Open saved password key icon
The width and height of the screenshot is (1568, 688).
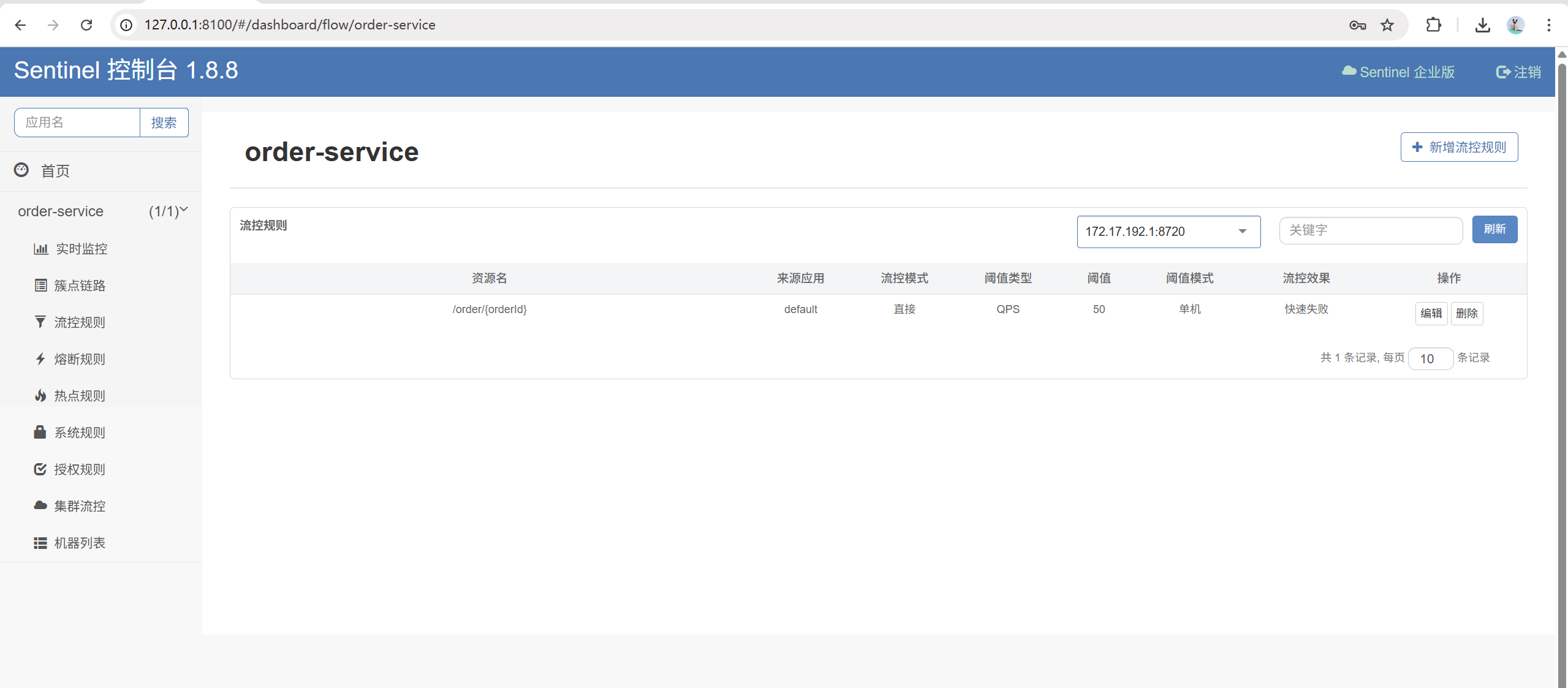[x=1357, y=25]
